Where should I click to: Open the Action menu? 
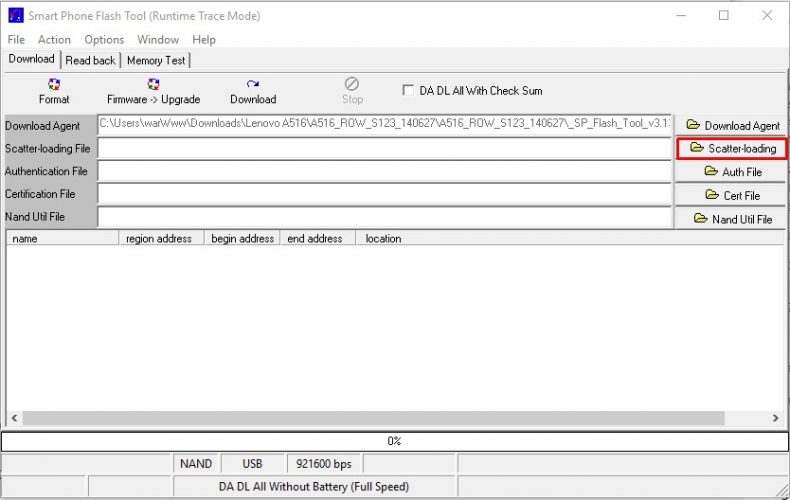pos(54,40)
